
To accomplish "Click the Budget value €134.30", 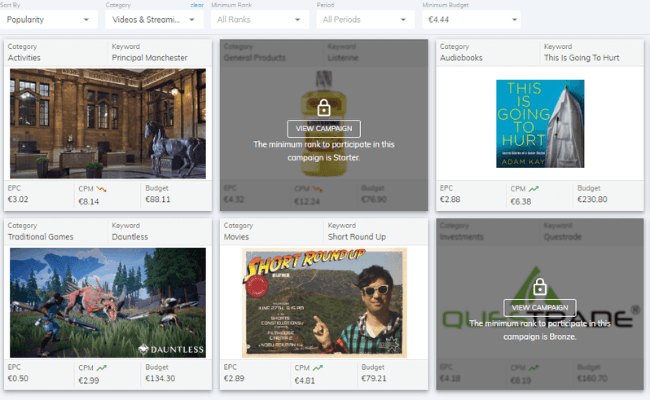I will coord(160,378).
